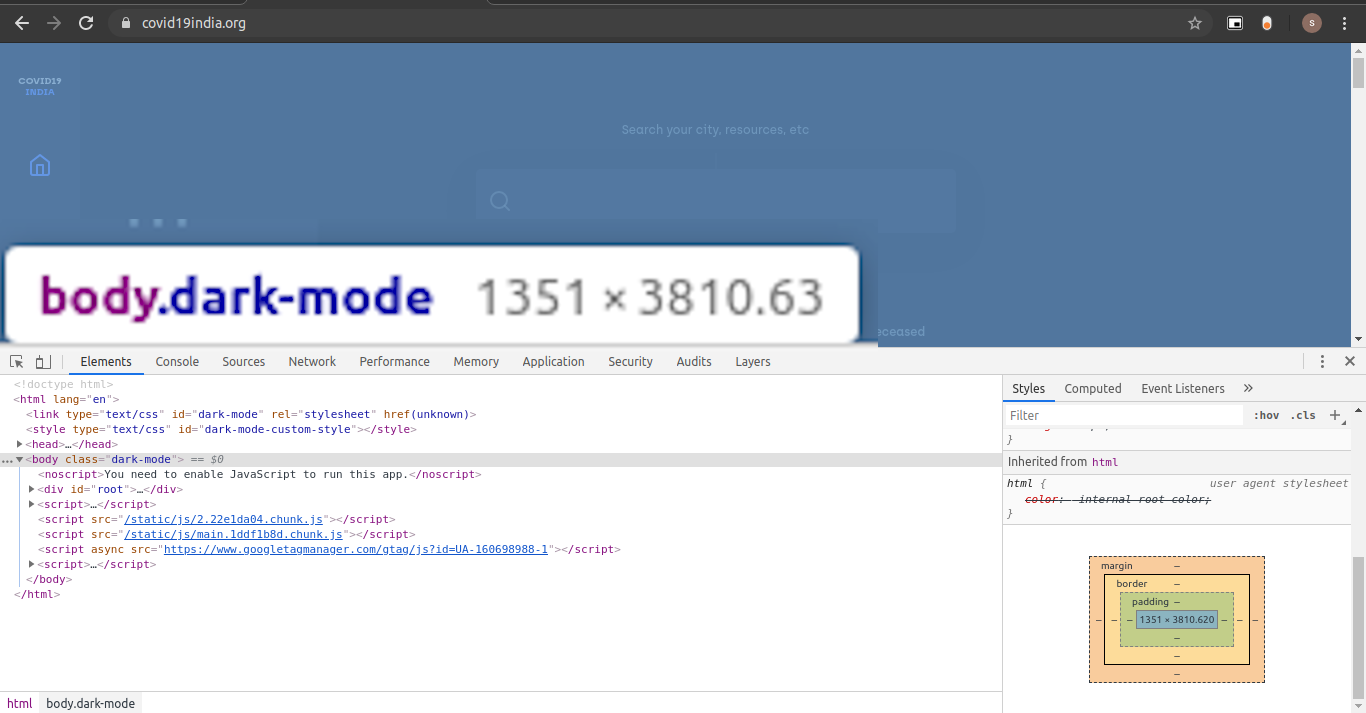Select the noscript element line

[x=260, y=474]
